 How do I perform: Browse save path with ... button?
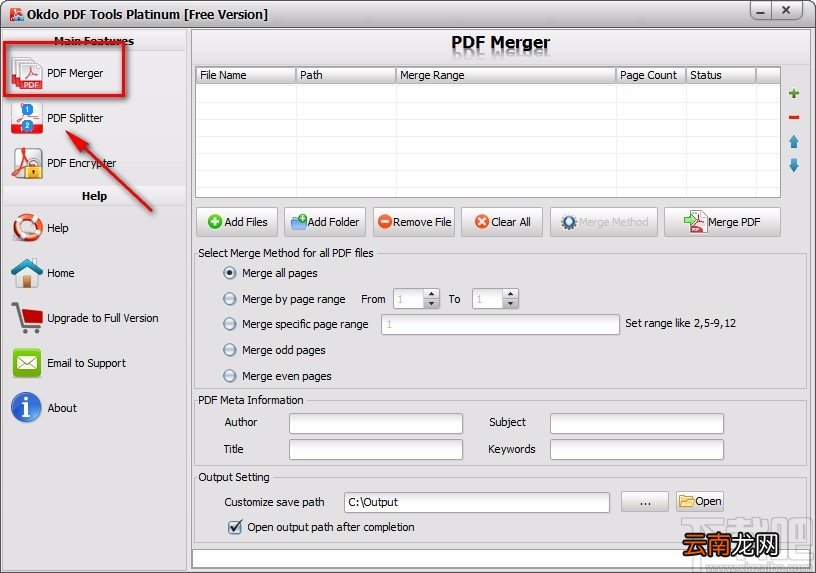[x=645, y=502]
